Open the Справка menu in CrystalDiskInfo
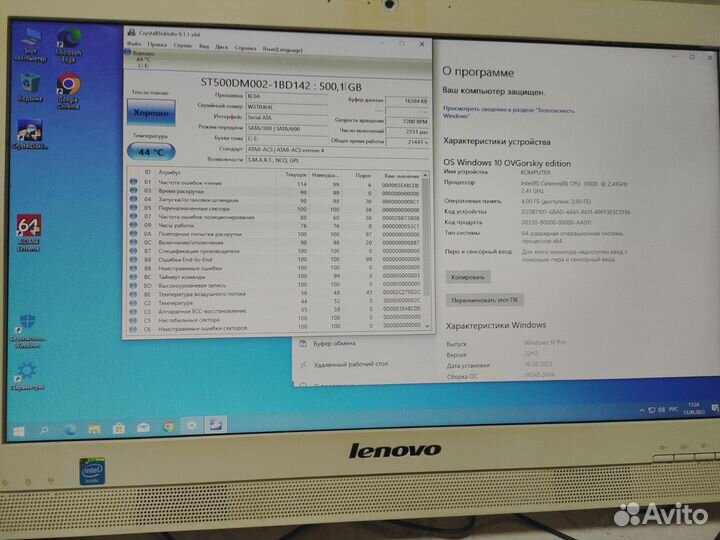This screenshot has width=720, height=540. coord(245,48)
